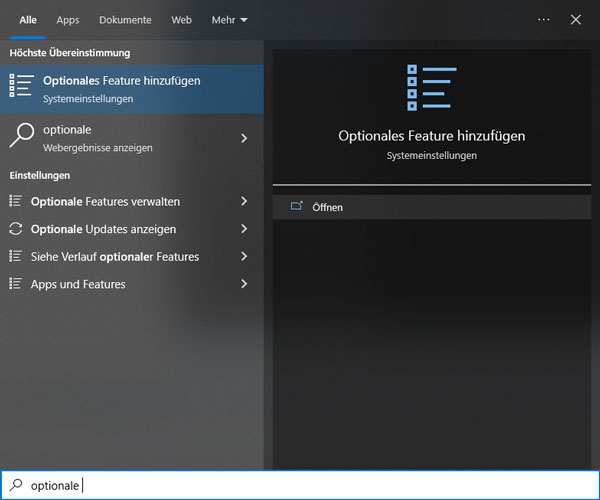Expand the arrow for Apps und Features
This screenshot has height=500, width=600.
244,284
